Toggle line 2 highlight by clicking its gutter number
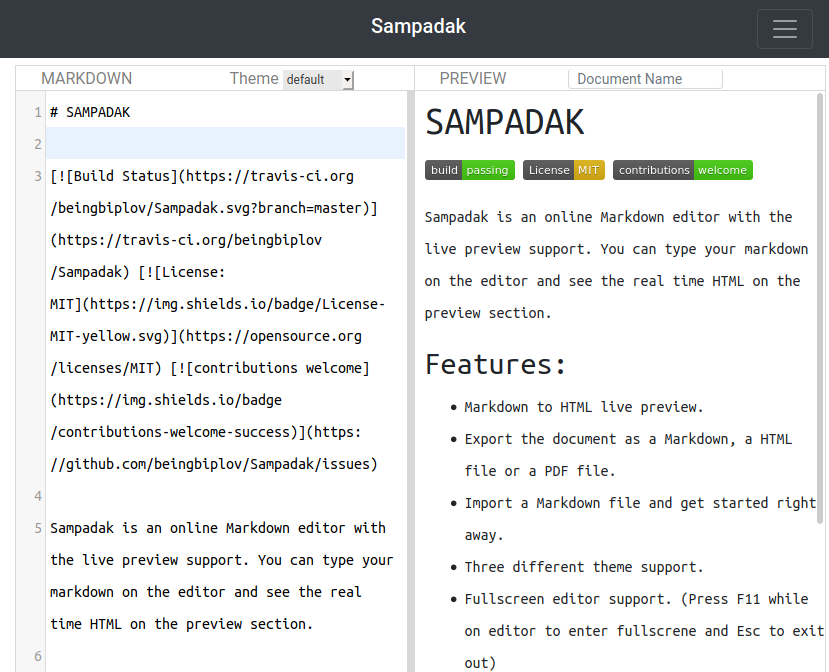 click(37, 143)
